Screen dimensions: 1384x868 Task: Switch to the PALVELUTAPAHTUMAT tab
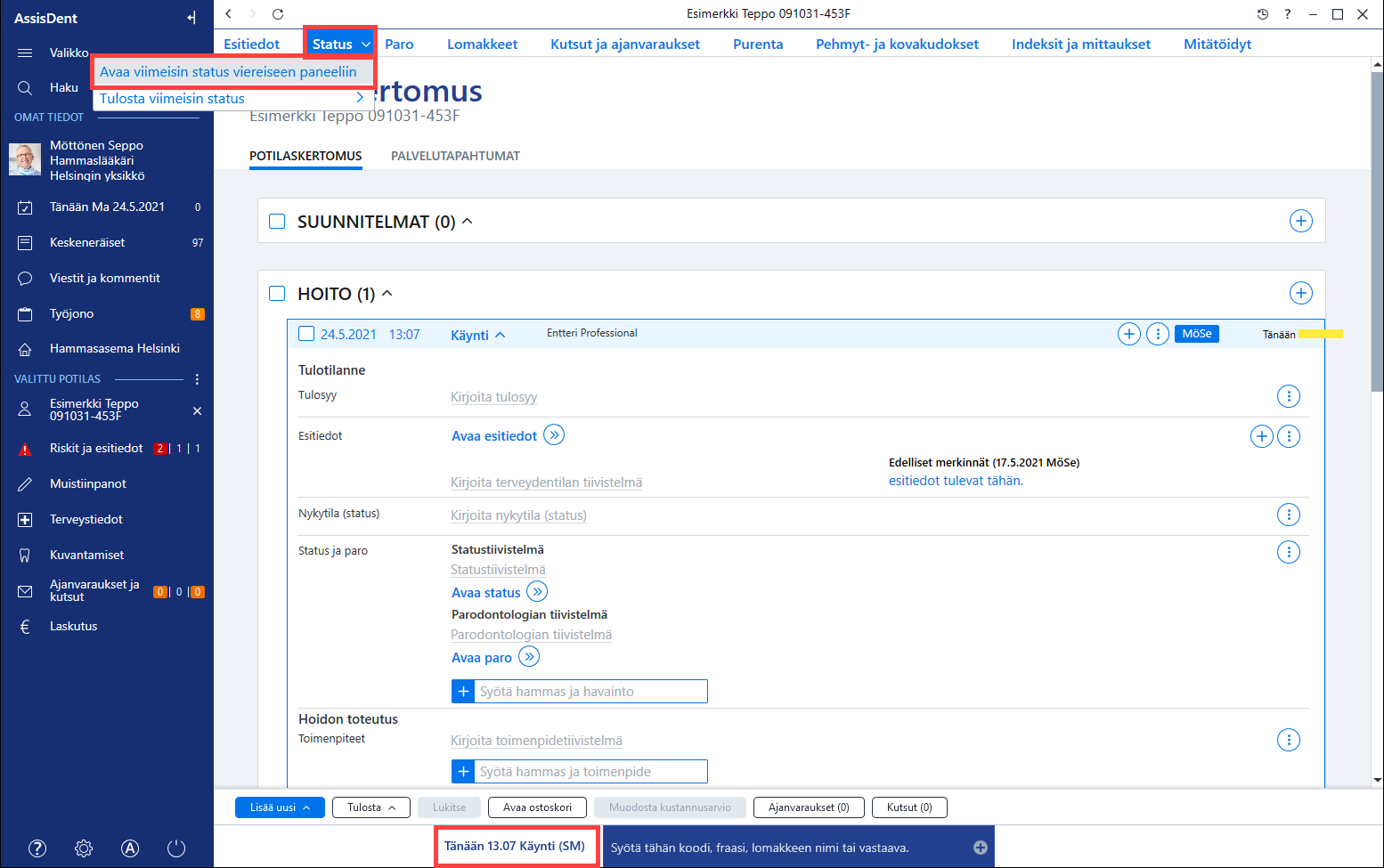455,156
